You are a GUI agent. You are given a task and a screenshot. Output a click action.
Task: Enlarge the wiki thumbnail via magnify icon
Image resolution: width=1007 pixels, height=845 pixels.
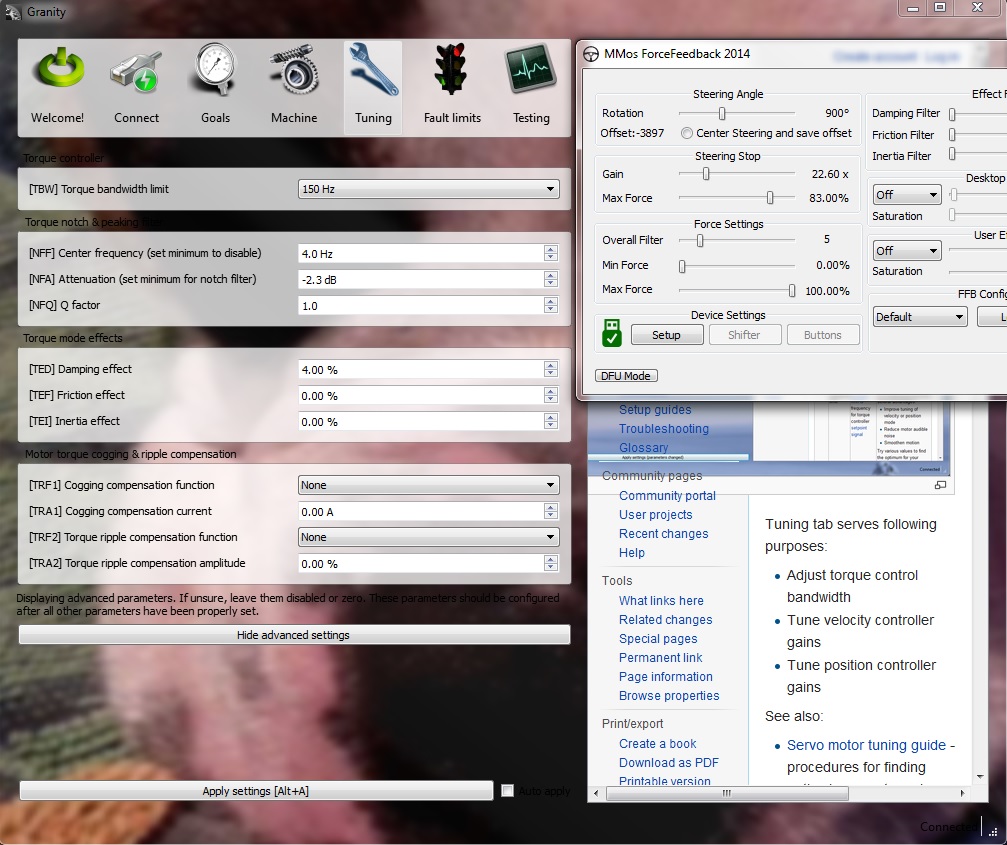click(940, 485)
